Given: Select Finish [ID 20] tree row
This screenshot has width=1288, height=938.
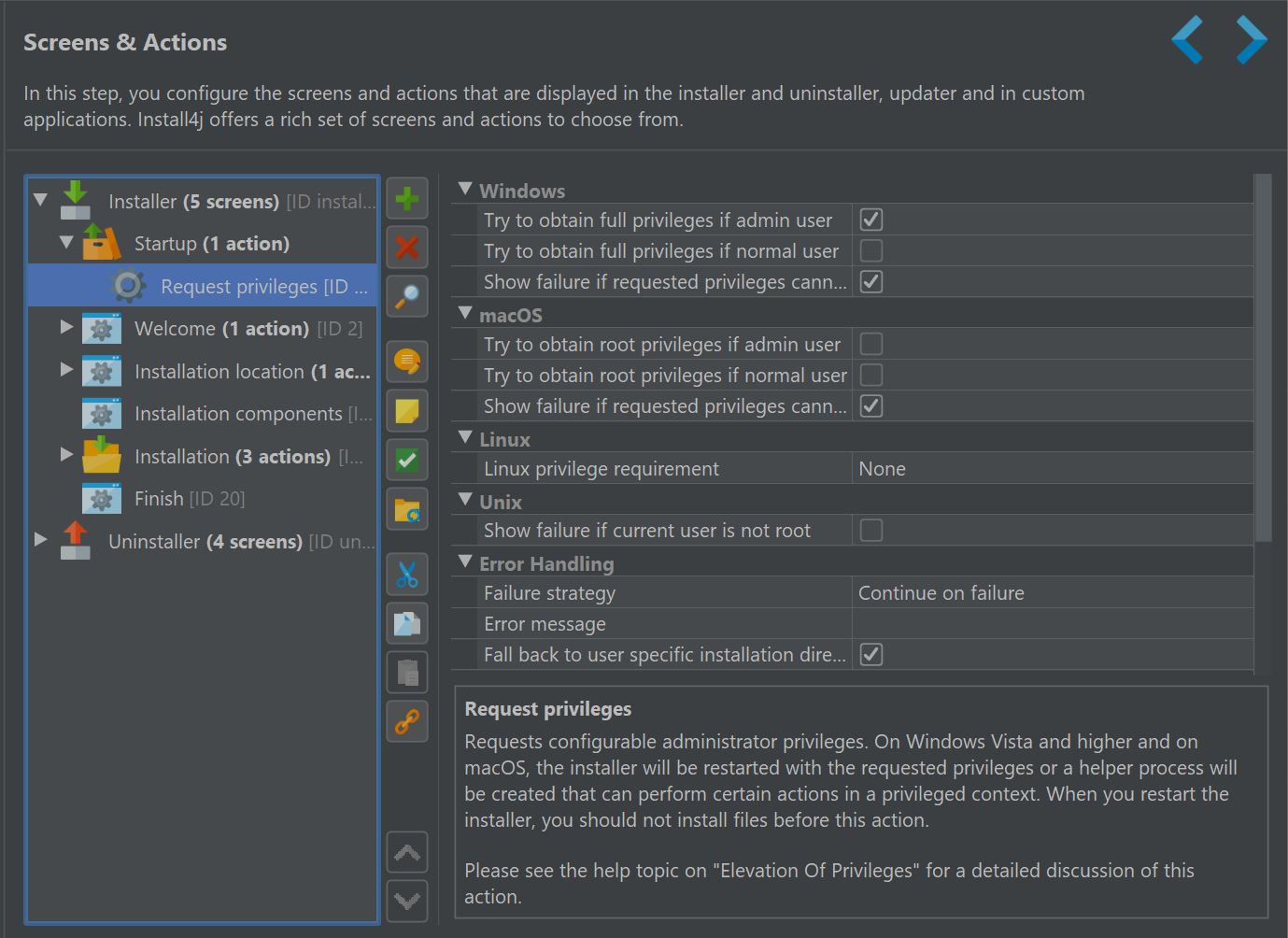Looking at the screenshot, I should pos(203,499).
